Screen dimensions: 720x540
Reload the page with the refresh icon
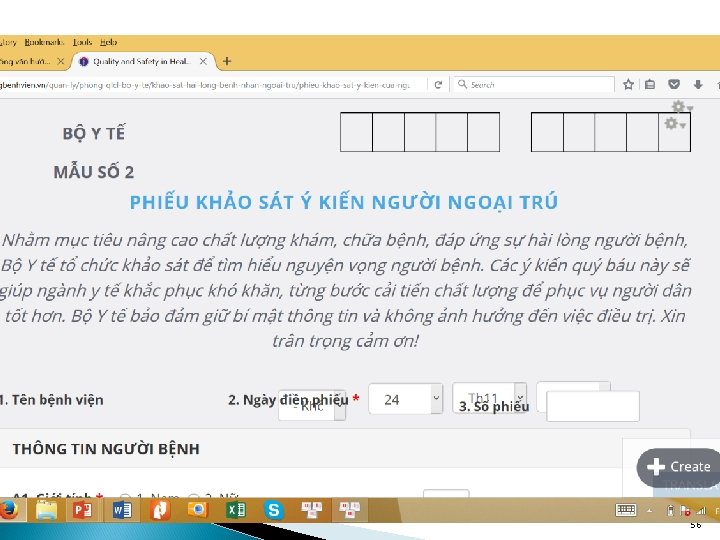click(438, 84)
